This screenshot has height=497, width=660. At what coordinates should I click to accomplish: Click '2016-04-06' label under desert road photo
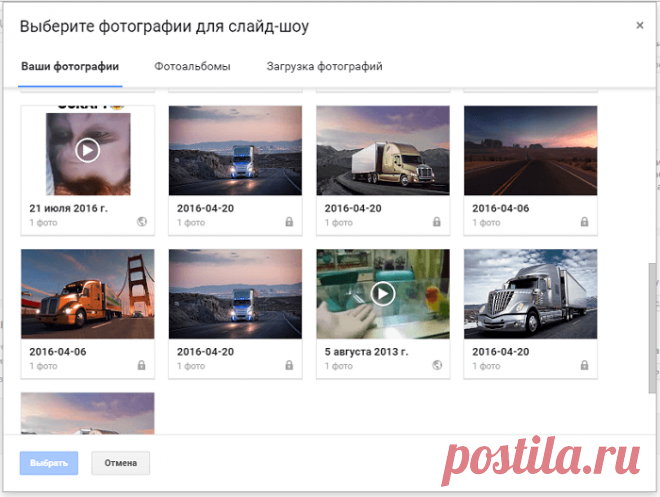(500, 208)
